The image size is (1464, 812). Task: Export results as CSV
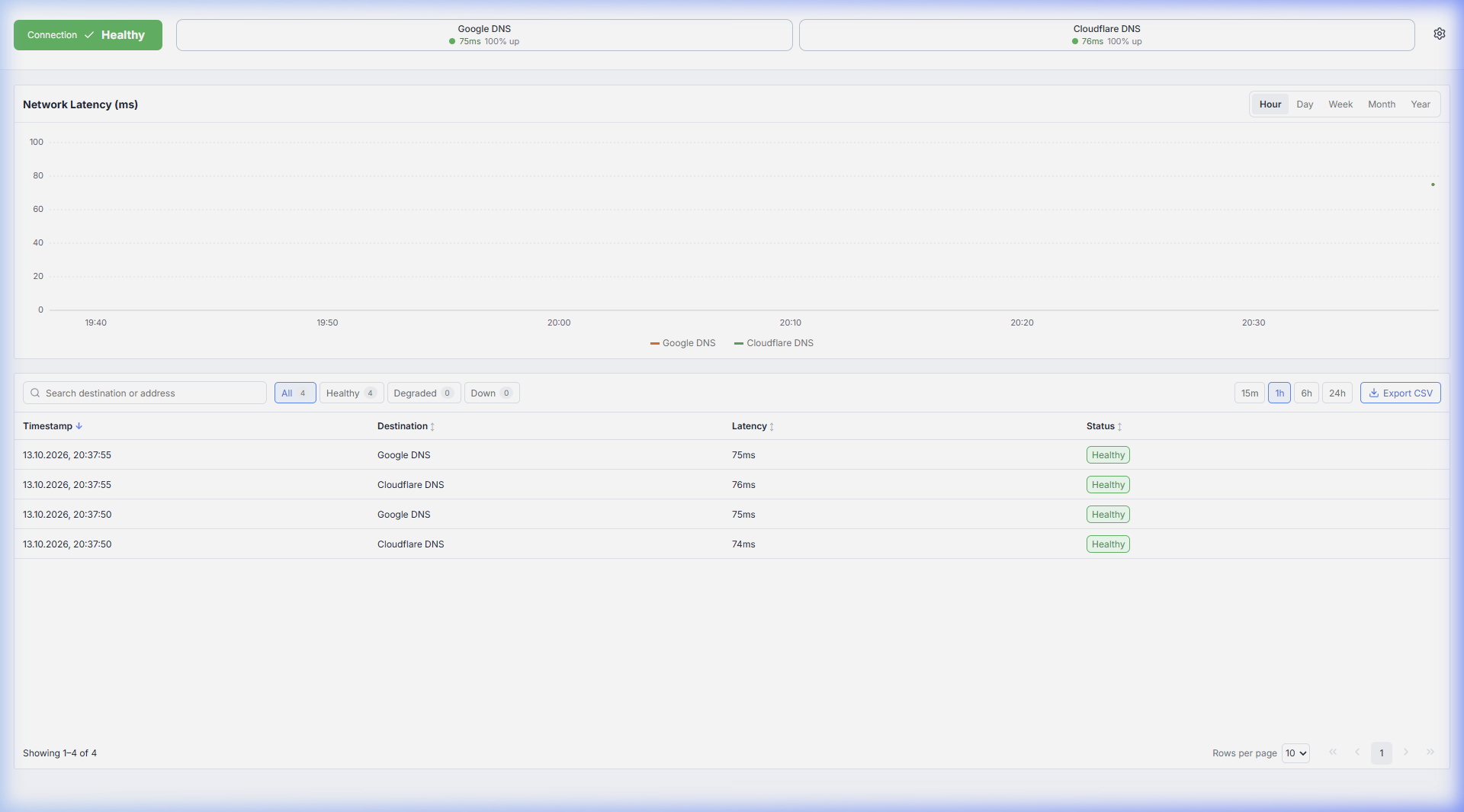click(1401, 393)
